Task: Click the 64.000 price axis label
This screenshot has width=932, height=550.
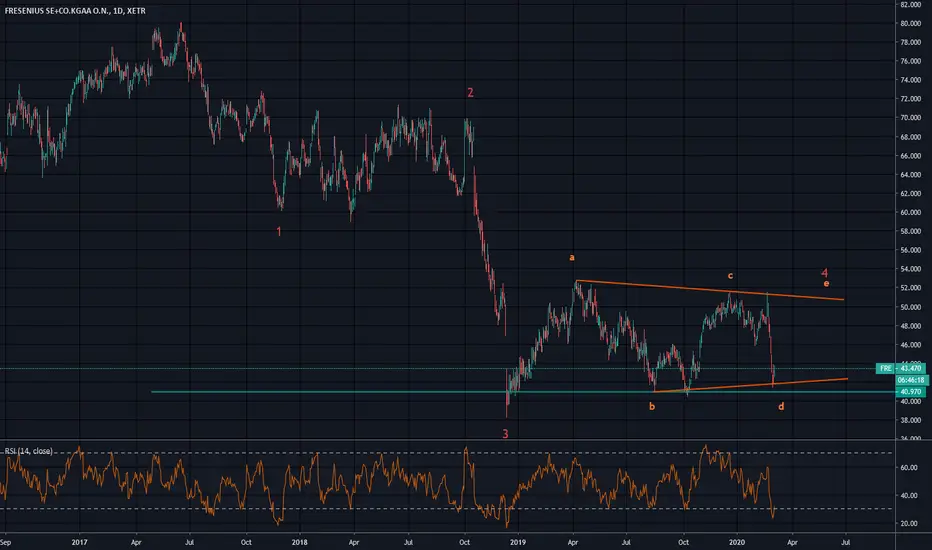Action: coord(911,175)
